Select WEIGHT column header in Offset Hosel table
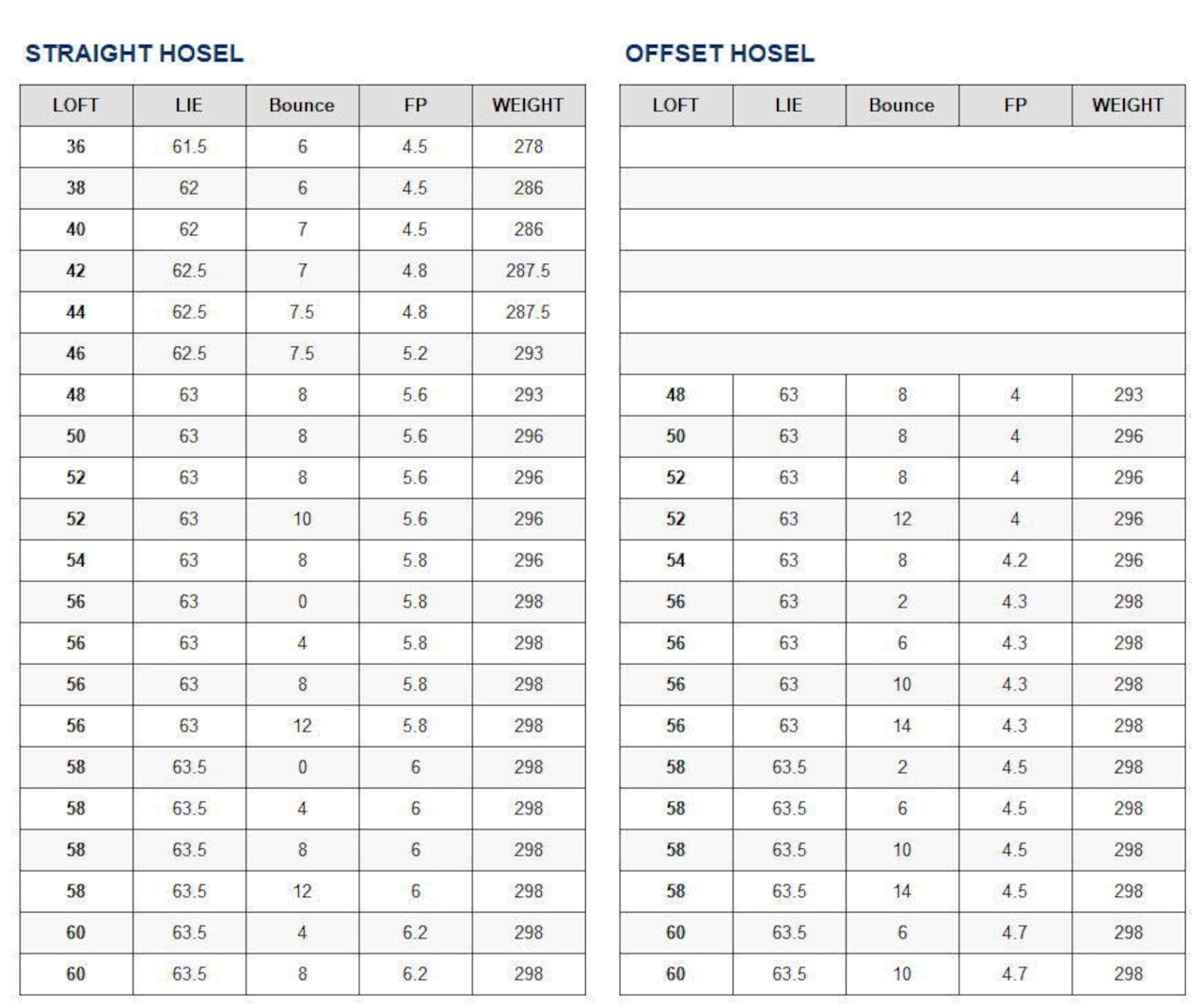The height and width of the screenshot is (1008, 1204). [1128, 105]
